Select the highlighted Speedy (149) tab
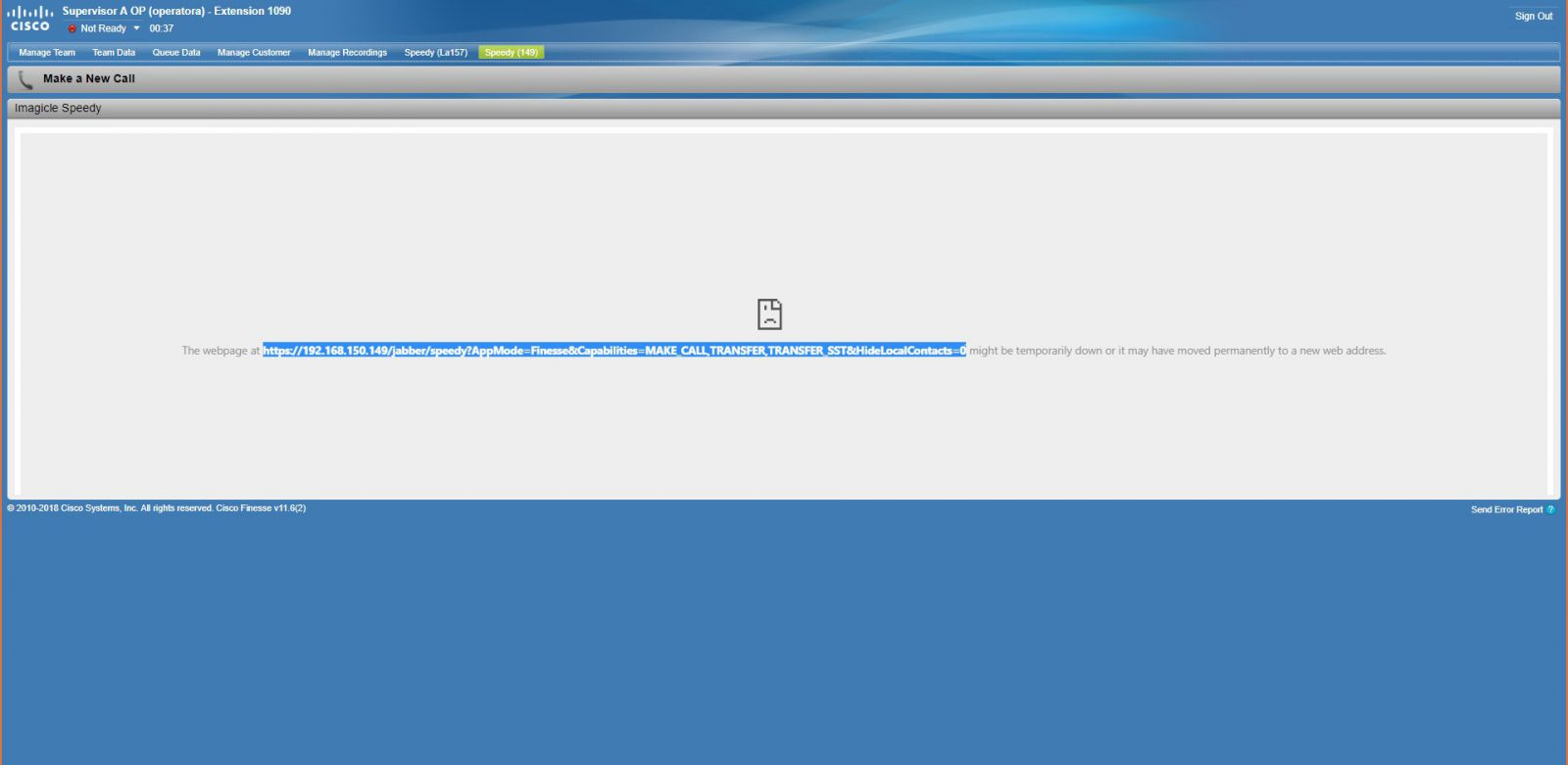 [511, 53]
